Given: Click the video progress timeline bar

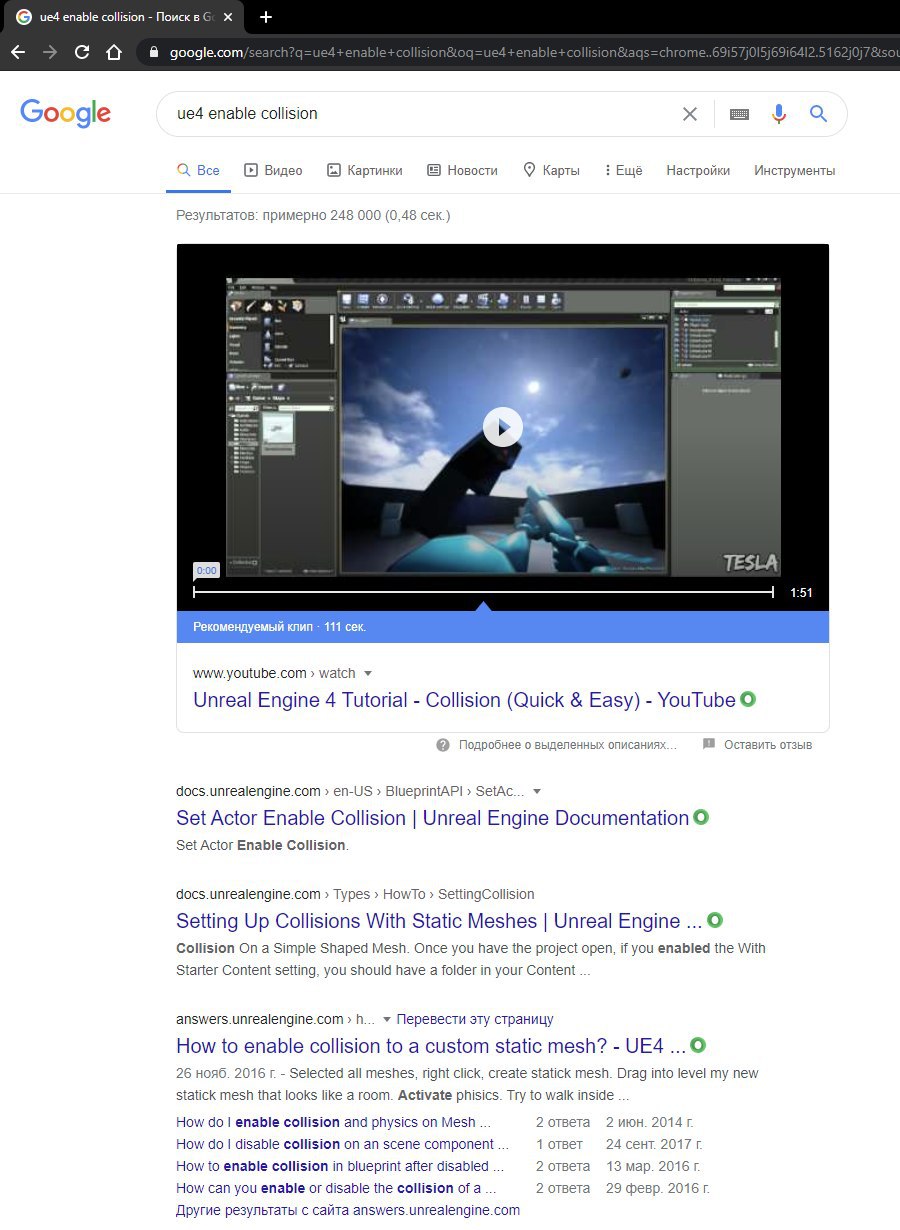Looking at the screenshot, I should pos(483,592).
